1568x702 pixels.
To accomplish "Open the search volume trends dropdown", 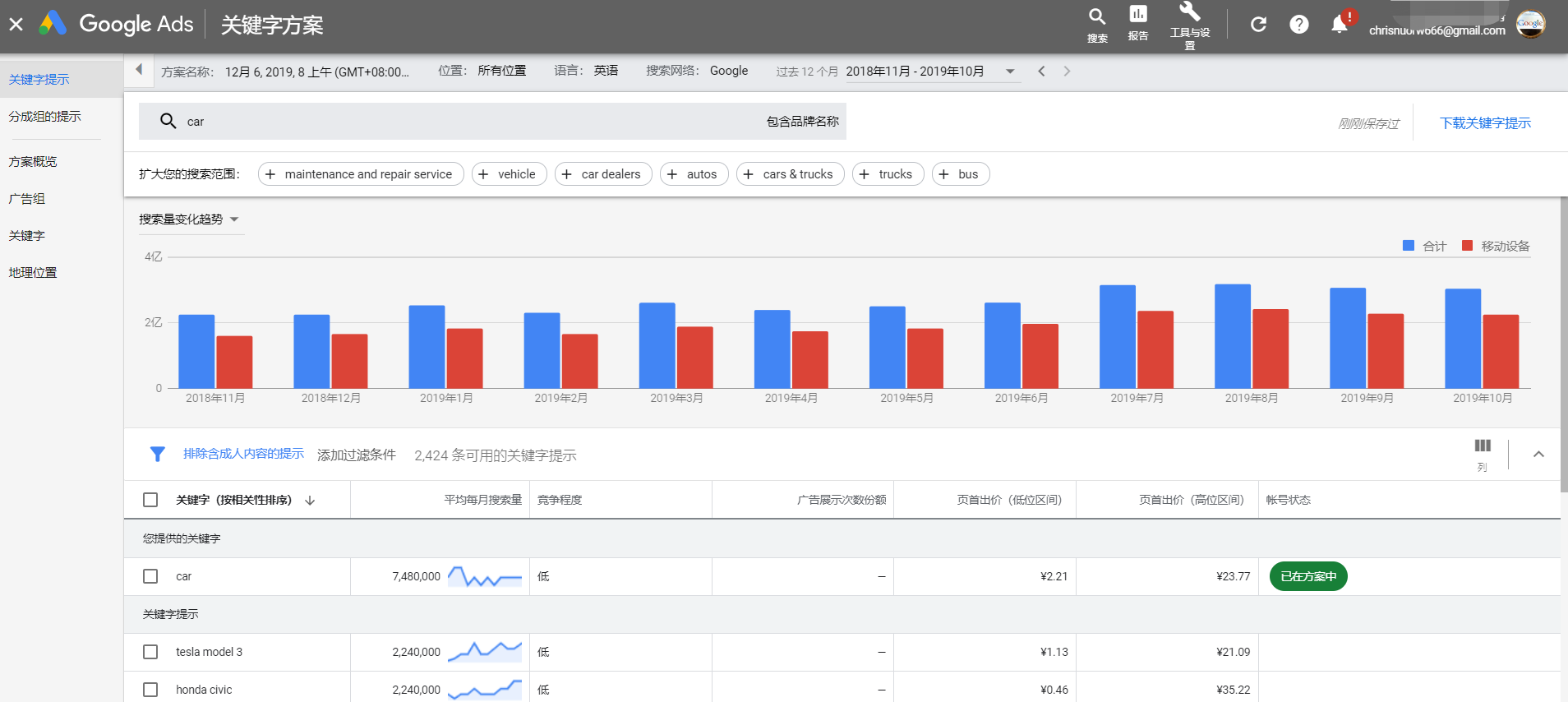I will pos(190,219).
